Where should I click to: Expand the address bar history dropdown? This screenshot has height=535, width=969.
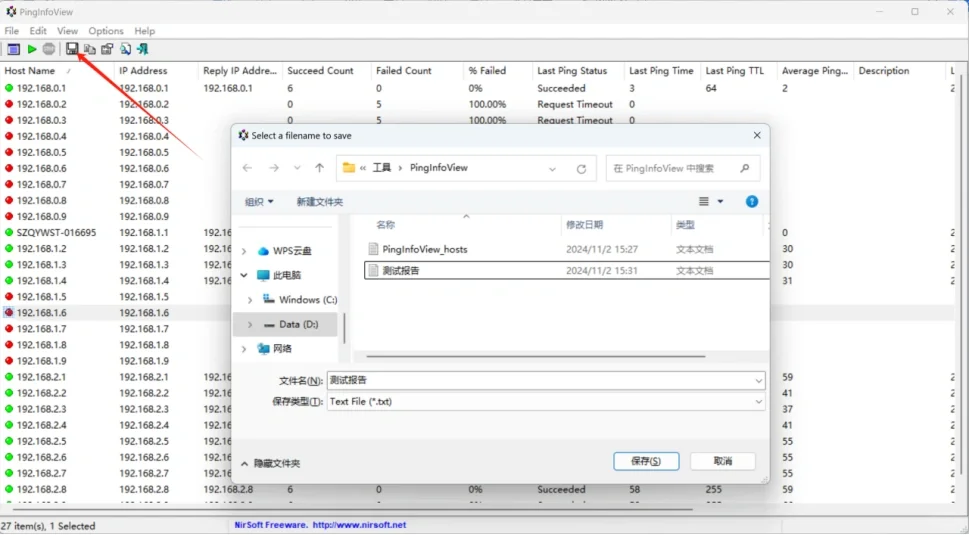click(552, 169)
